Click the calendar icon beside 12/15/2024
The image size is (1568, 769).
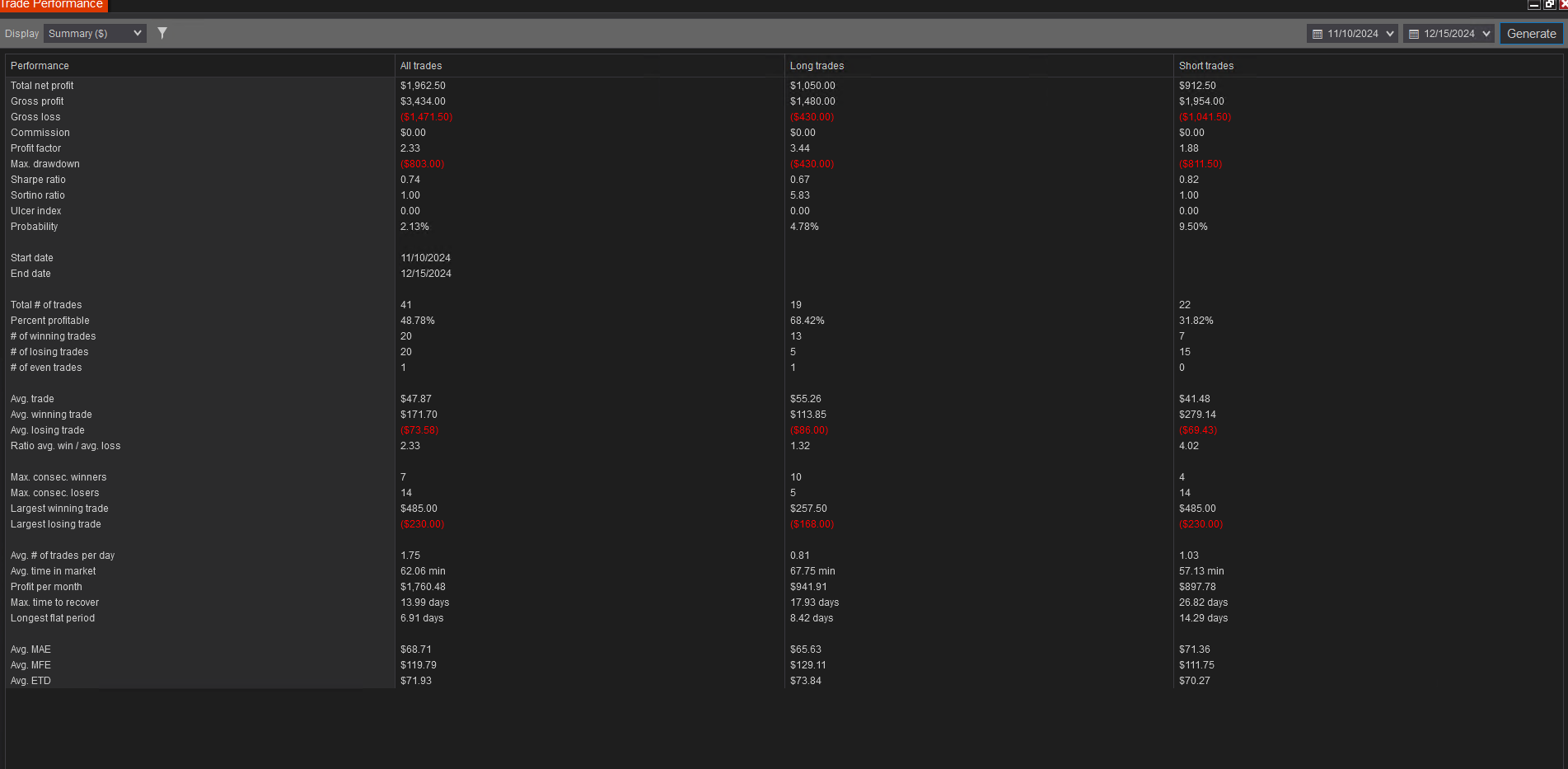click(1414, 34)
